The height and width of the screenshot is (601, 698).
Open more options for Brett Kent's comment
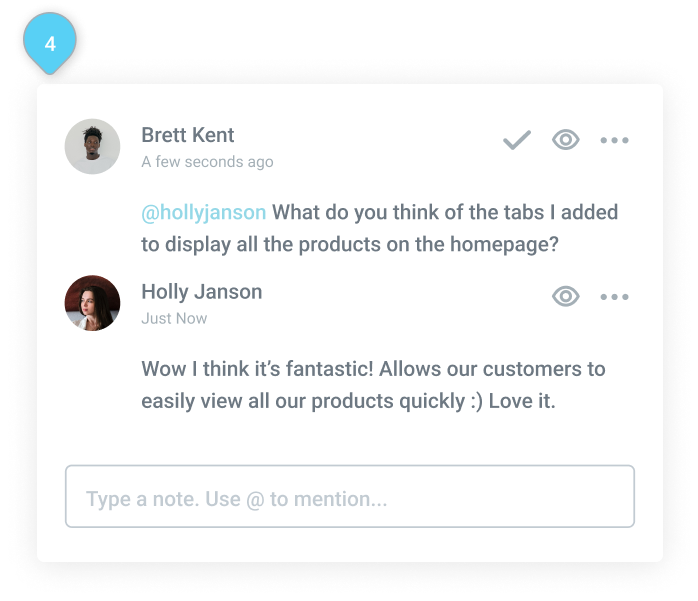pos(614,141)
